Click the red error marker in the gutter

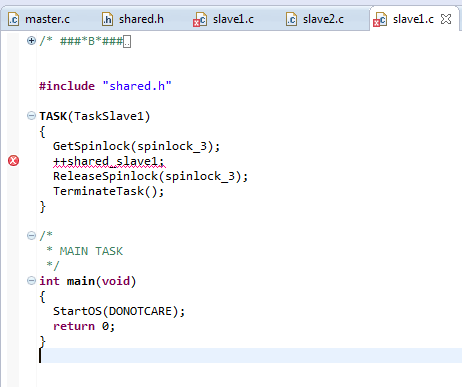click(x=13, y=161)
